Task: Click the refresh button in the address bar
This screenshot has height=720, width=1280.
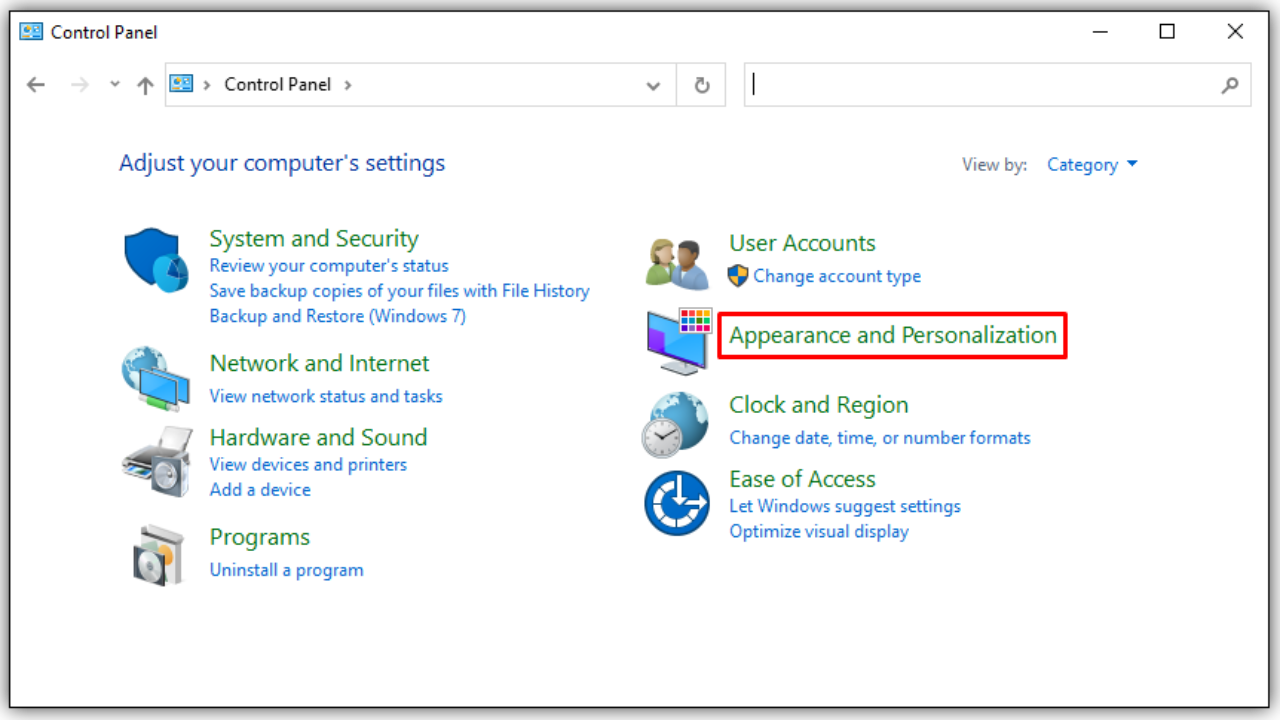Action: point(700,84)
